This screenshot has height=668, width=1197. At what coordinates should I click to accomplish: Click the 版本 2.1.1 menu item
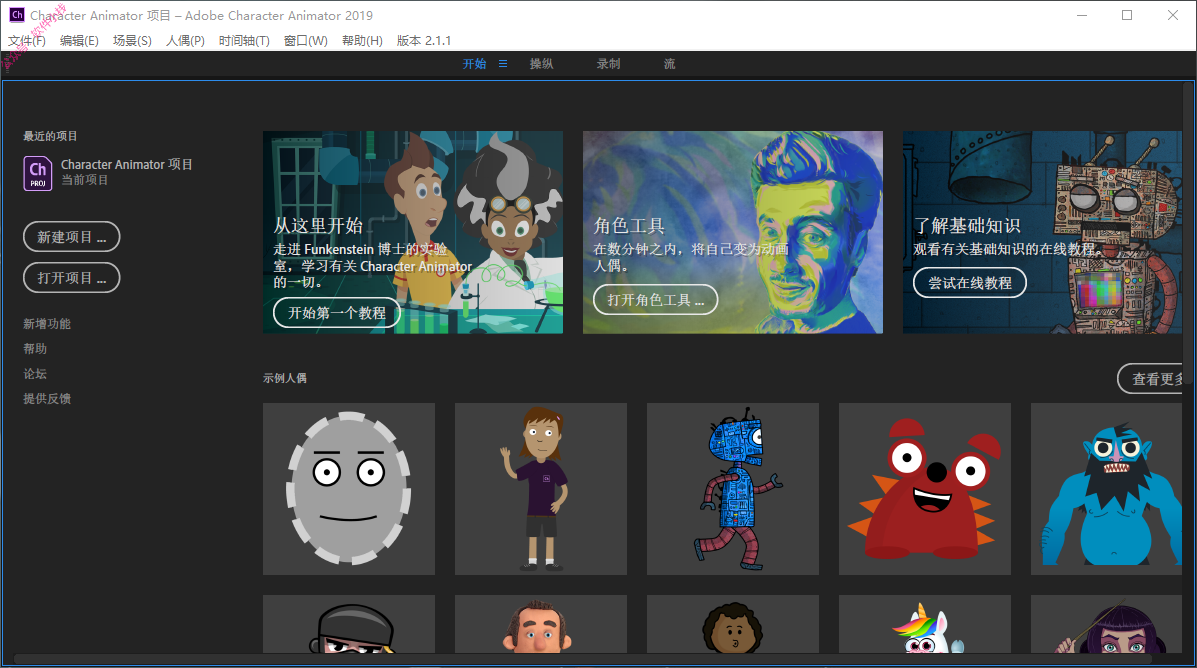click(424, 40)
